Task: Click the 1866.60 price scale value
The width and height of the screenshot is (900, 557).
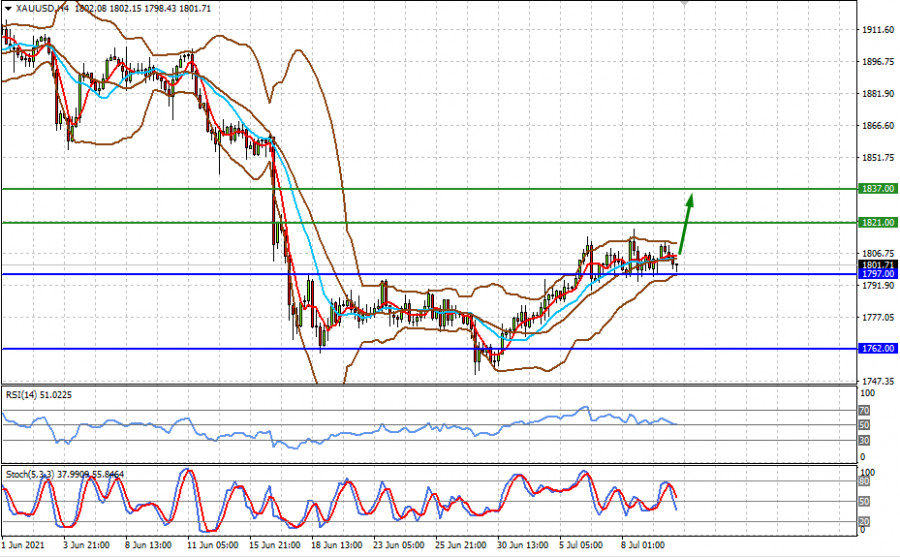Action: [x=877, y=126]
